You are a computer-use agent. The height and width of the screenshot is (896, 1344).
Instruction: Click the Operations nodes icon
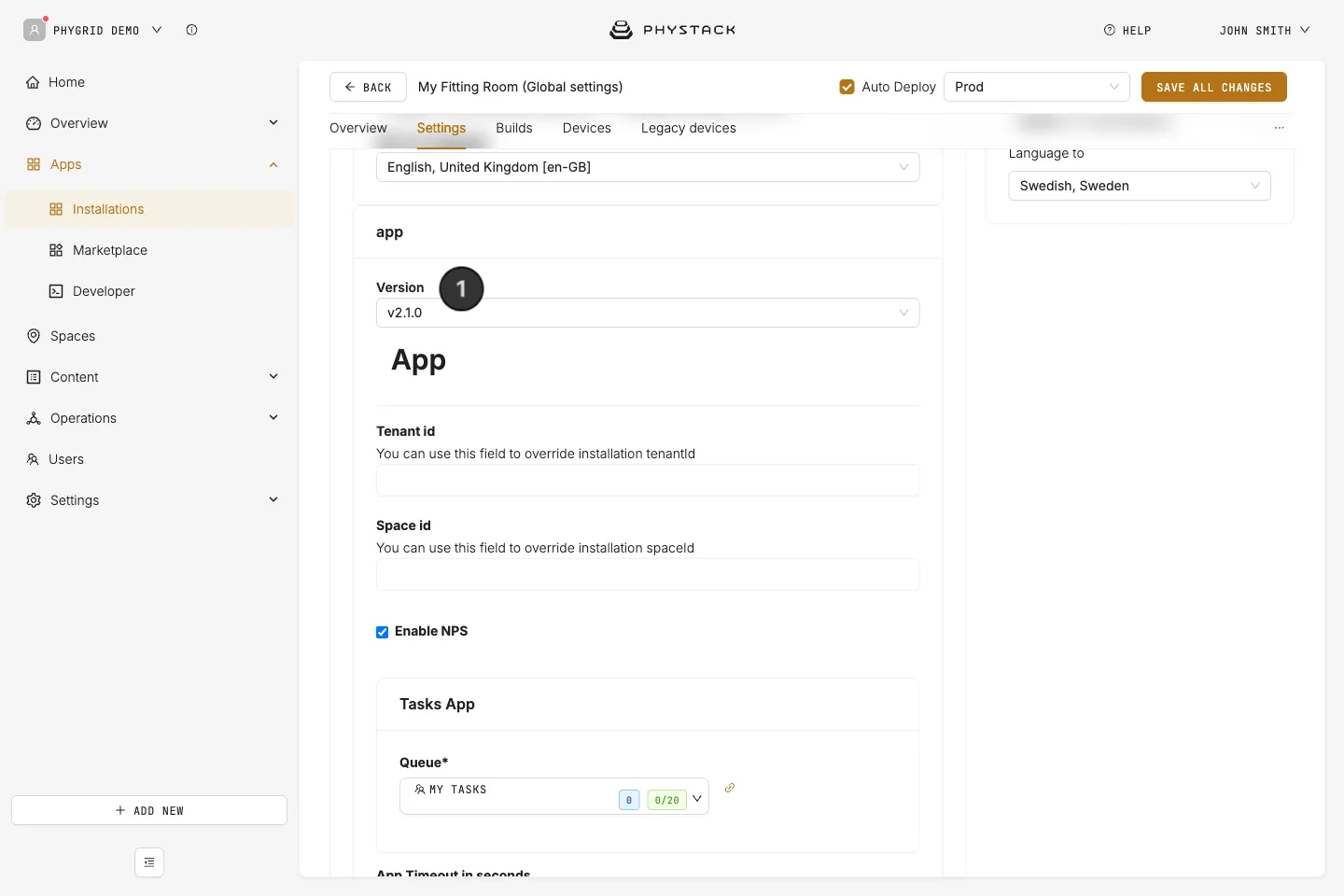(34, 418)
